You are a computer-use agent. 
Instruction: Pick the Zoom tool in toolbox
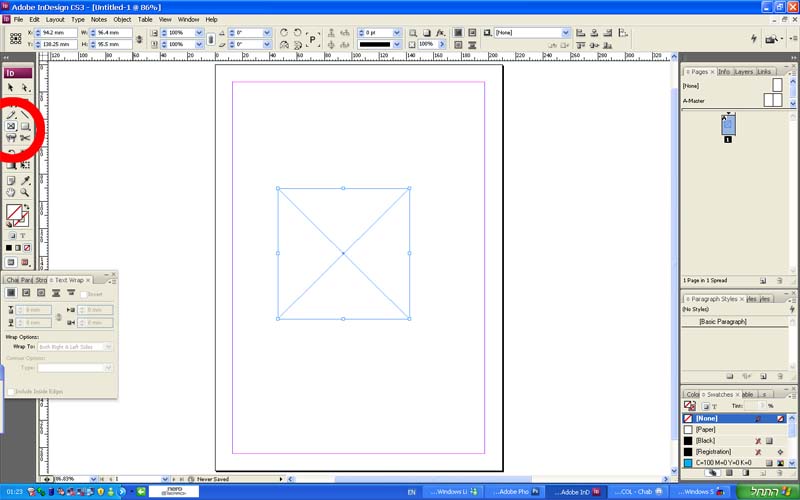(x=26, y=192)
